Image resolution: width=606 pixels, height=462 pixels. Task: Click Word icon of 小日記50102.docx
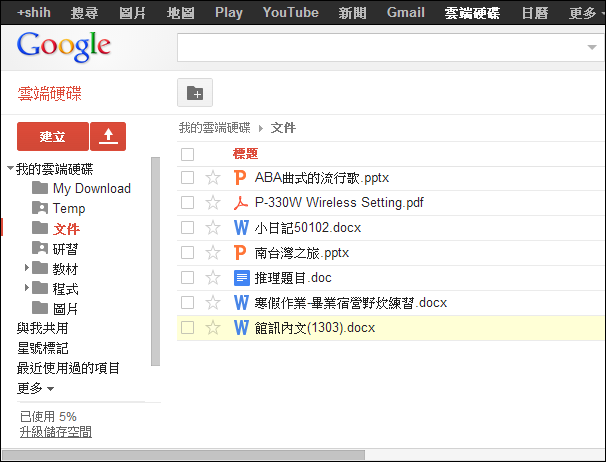pos(241,228)
